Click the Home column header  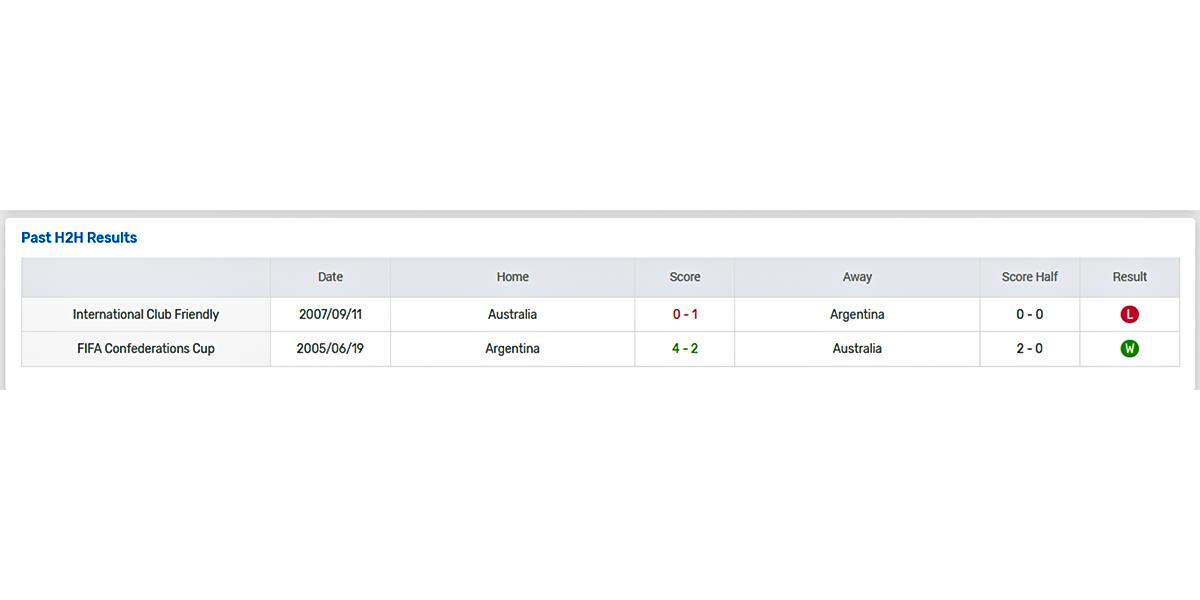[513, 277]
